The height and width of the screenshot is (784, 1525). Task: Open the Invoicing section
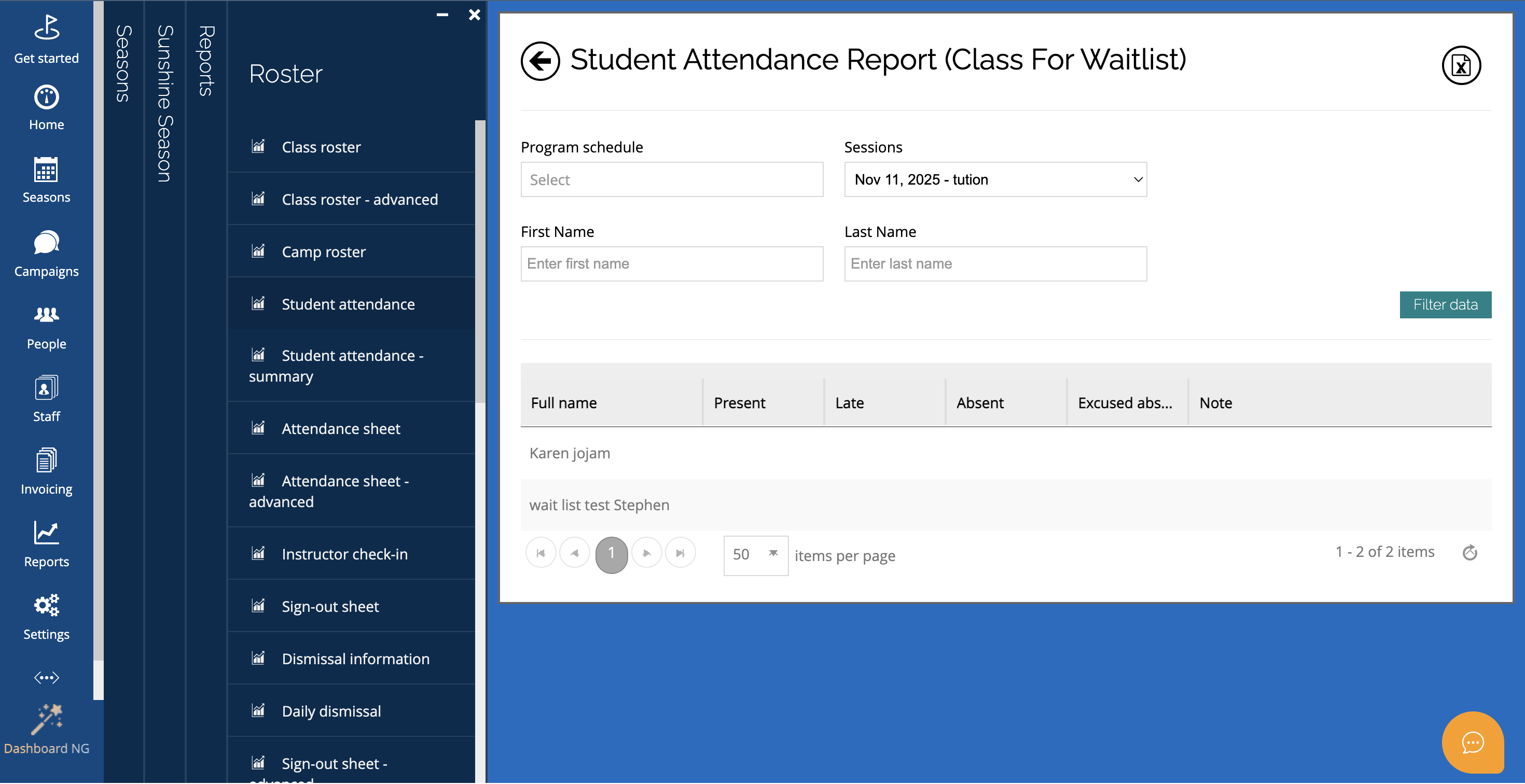[46, 471]
